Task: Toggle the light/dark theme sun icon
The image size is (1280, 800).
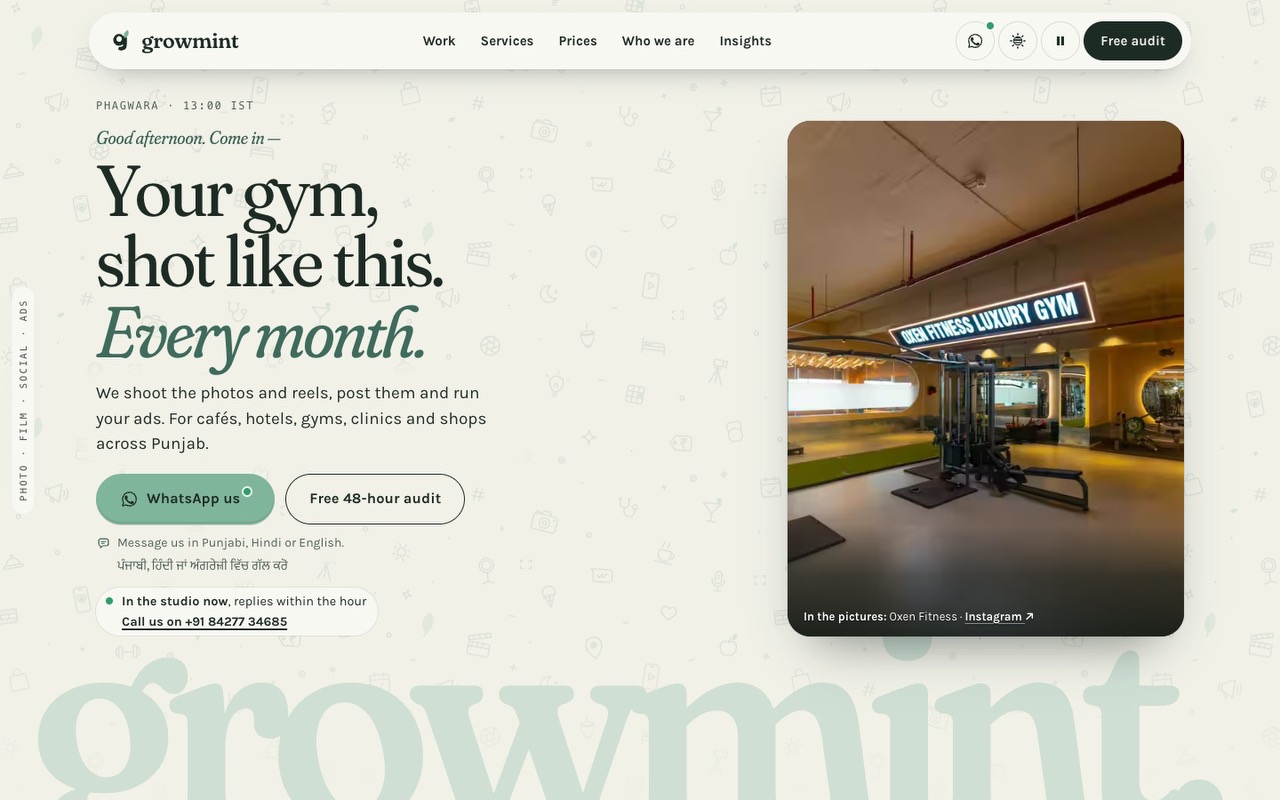Action: tap(1018, 41)
